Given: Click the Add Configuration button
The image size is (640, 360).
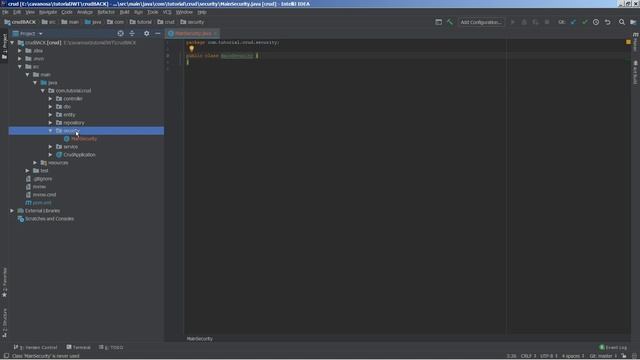Looking at the screenshot, I should (x=481, y=22).
